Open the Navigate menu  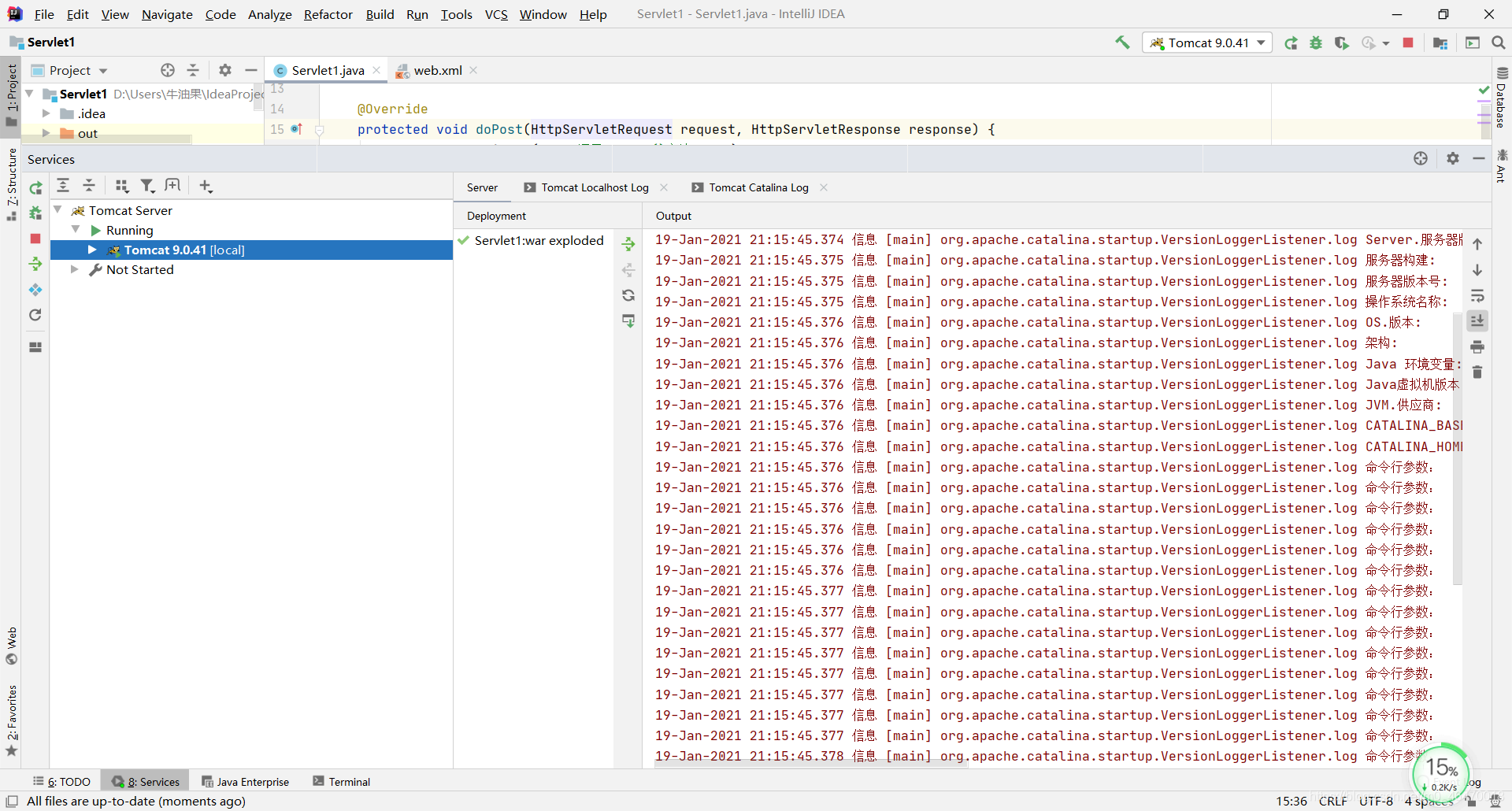167,14
